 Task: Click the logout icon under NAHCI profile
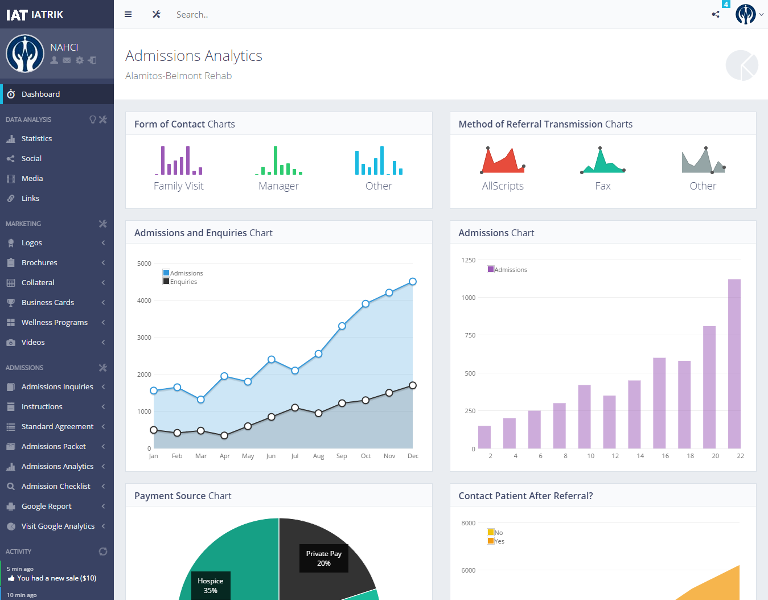(x=92, y=61)
